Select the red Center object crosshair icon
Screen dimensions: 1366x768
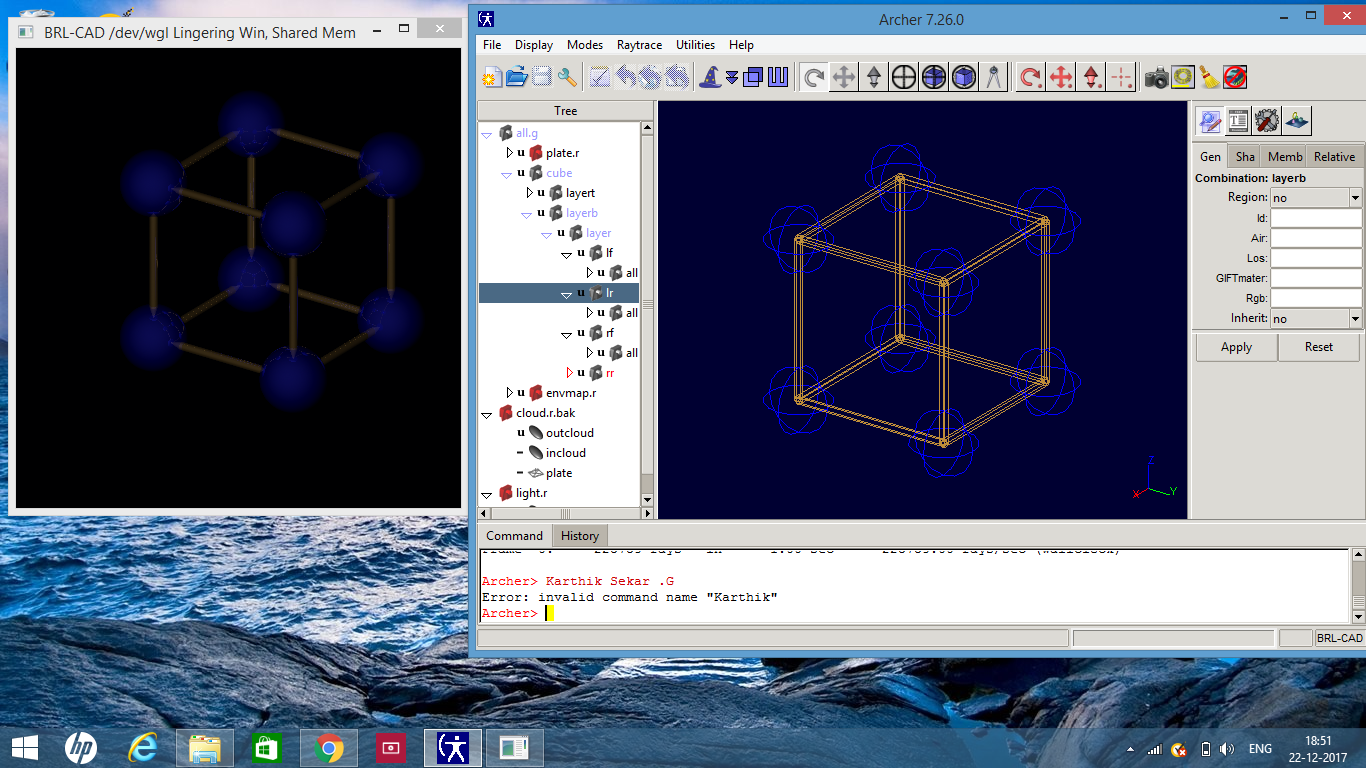[x=1122, y=77]
